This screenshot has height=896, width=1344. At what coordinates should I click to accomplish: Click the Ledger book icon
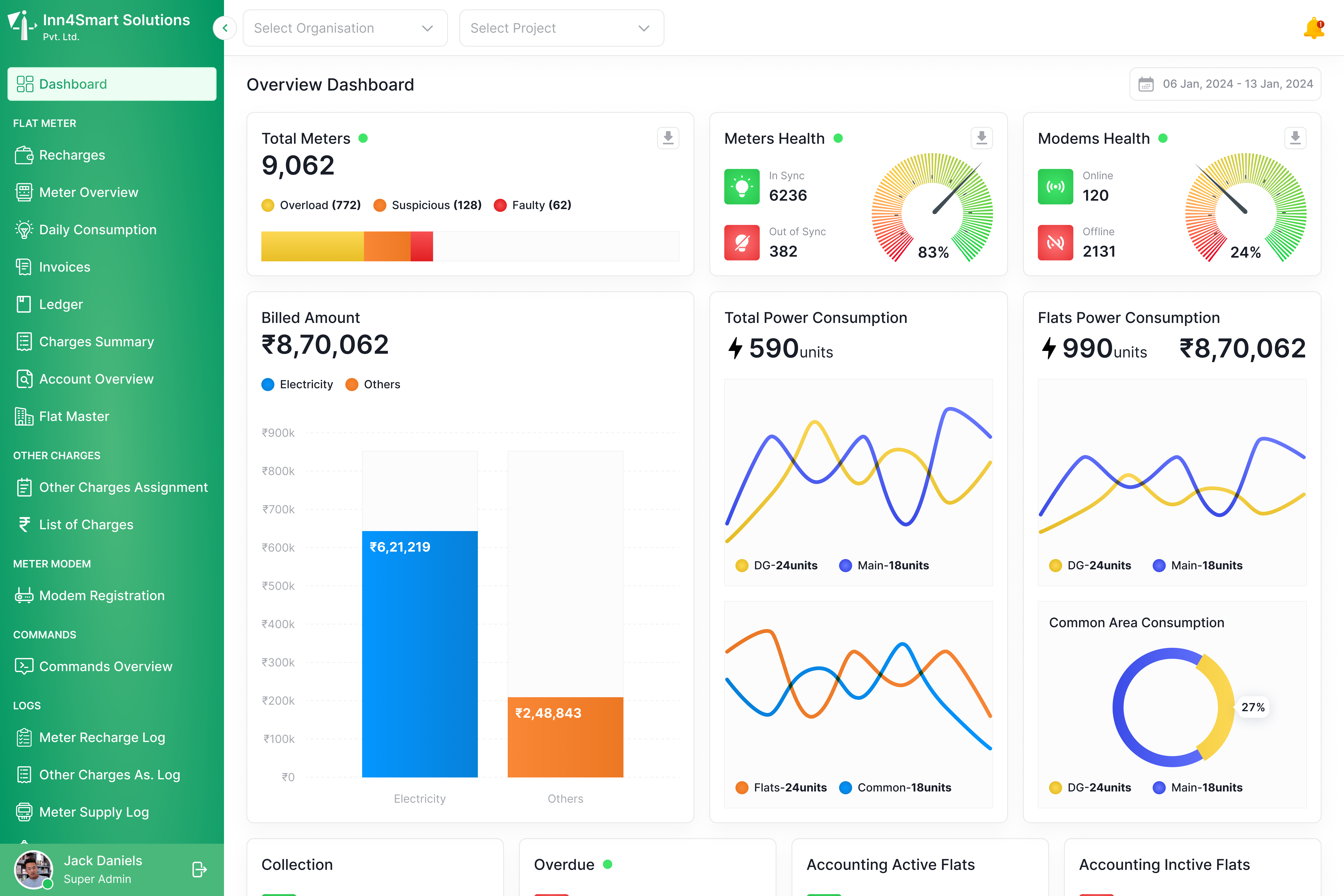tap(24, 304)
